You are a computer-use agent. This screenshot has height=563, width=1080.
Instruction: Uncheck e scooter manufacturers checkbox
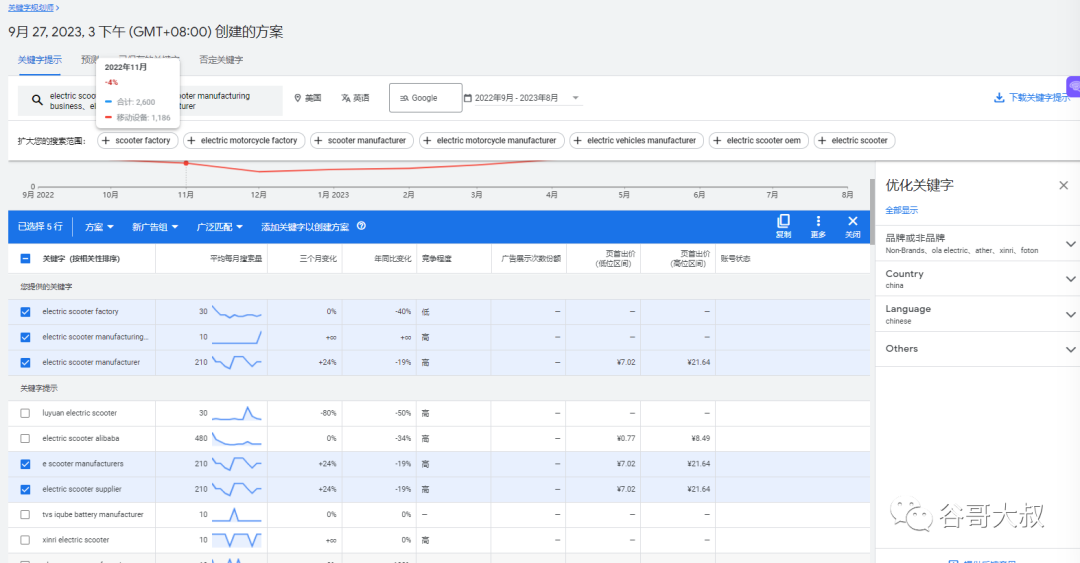pyautogui.click(x=25, y=464)
